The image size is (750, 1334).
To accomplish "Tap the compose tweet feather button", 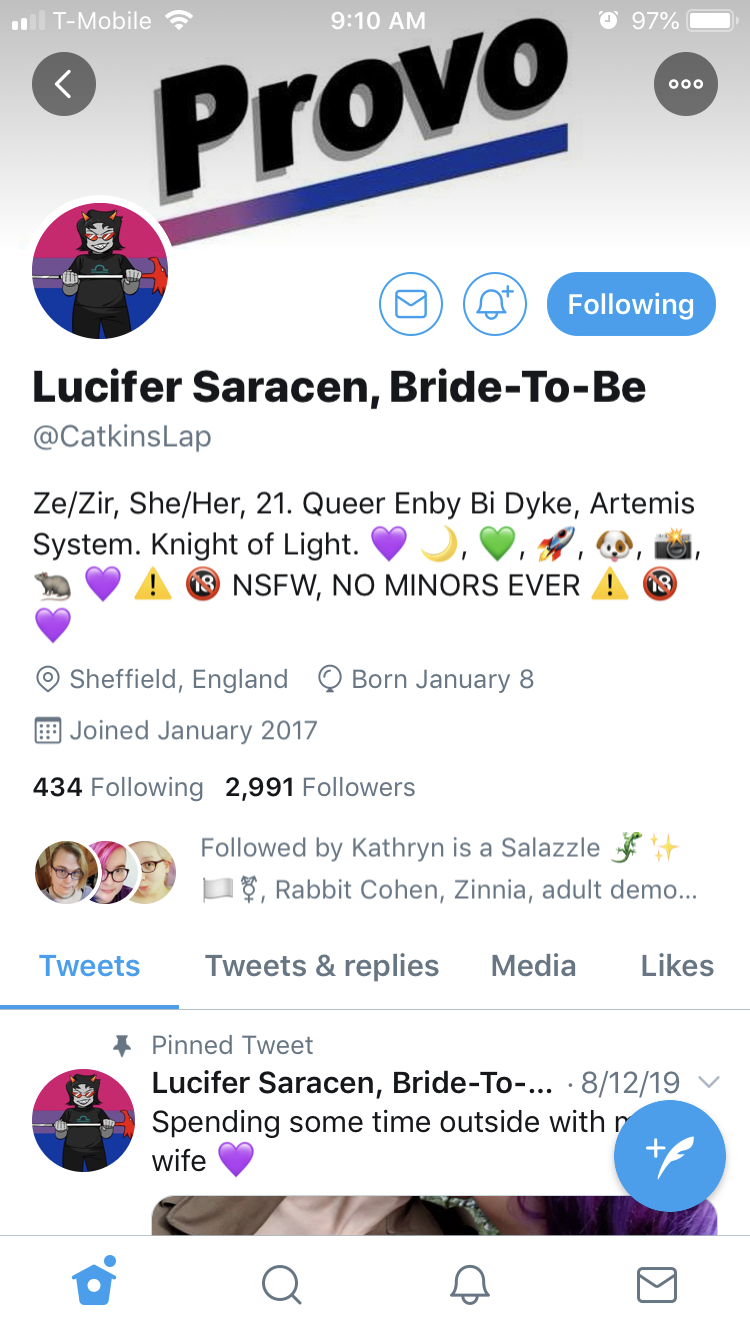I will pyautogui.click(x=670, y=1156).
